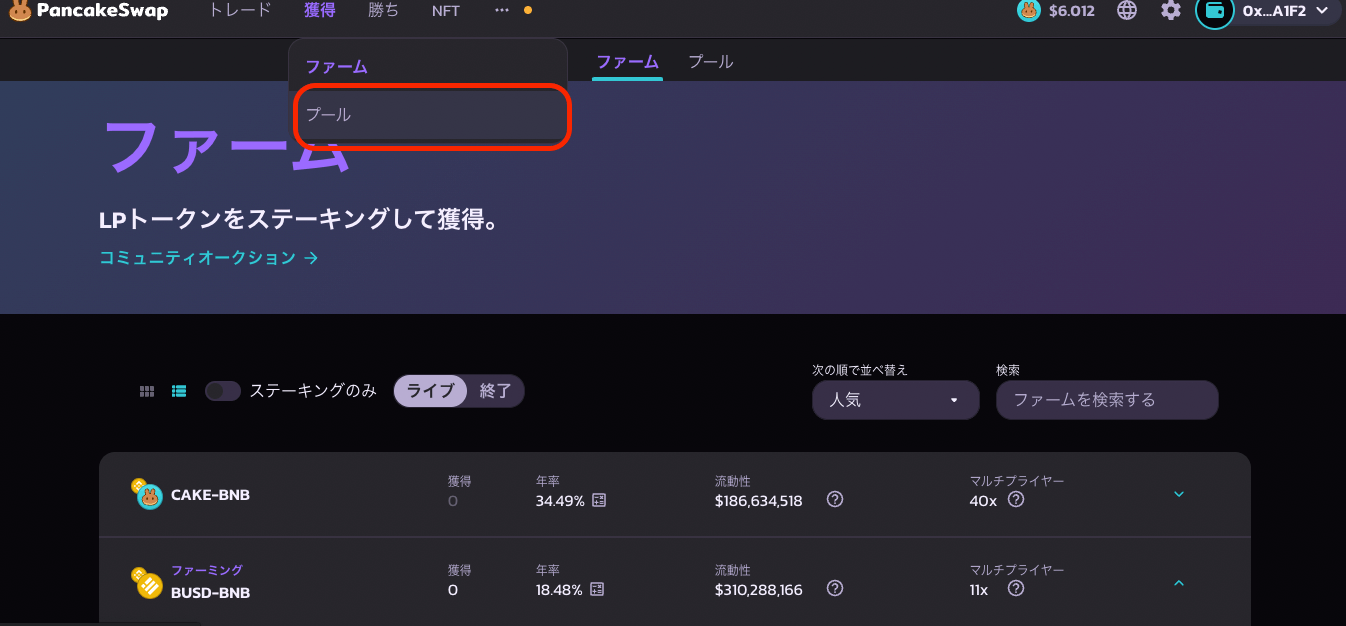1346x626 pixels.
Task: Select the ライブ filter option
Action: pos(430,391)
